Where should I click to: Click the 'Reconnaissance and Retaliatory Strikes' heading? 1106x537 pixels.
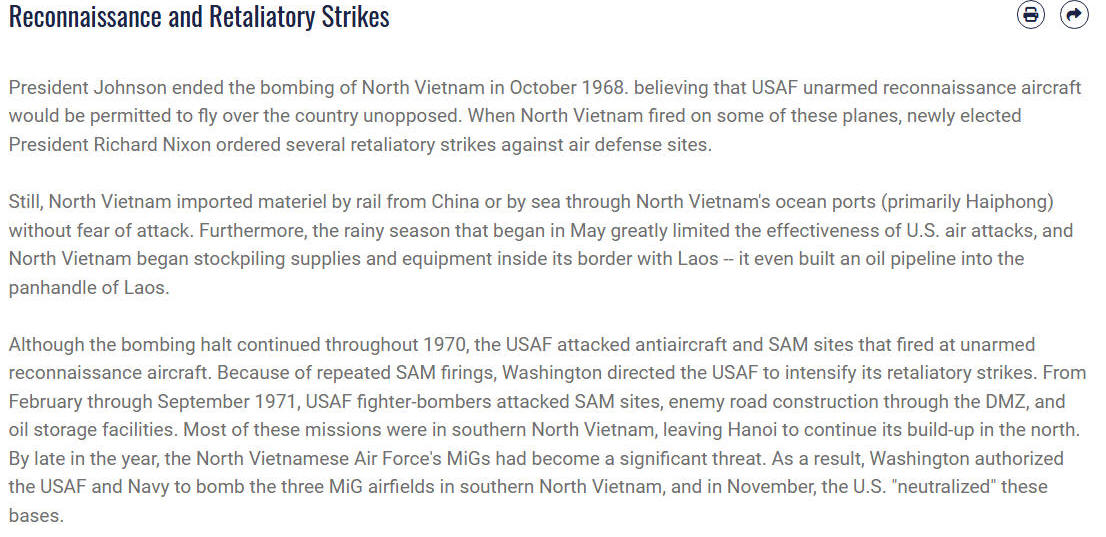199,16
